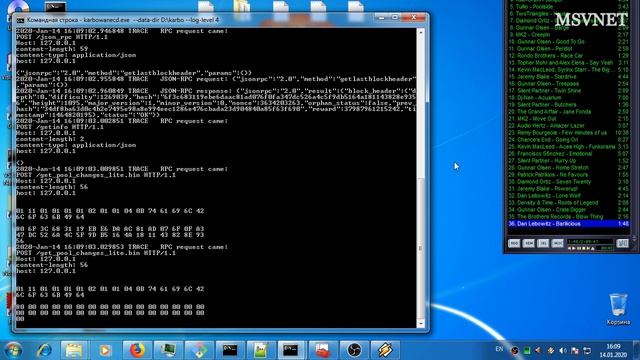Screen dimensions: 640x360
Task: Click the green tray icon next to OBS
Action: coord(527,351)
